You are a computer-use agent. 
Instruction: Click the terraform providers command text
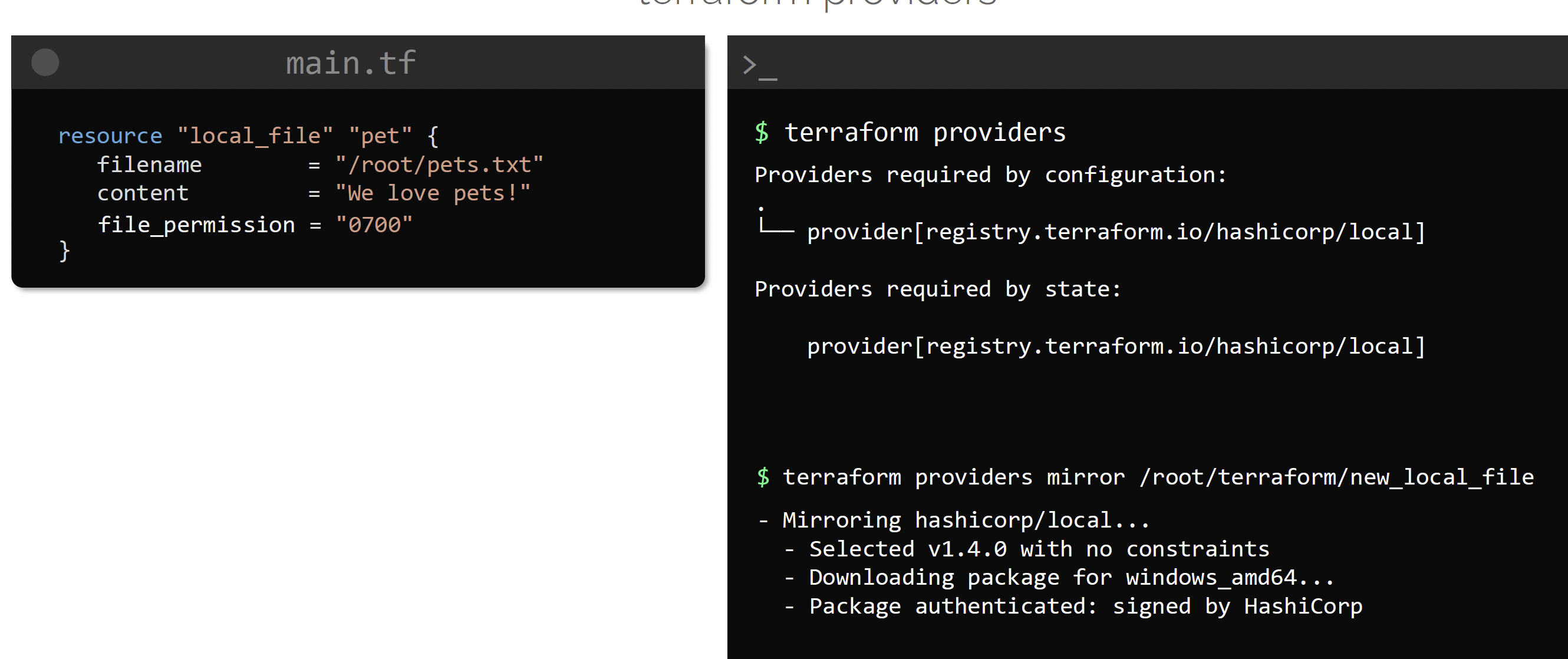925,133
